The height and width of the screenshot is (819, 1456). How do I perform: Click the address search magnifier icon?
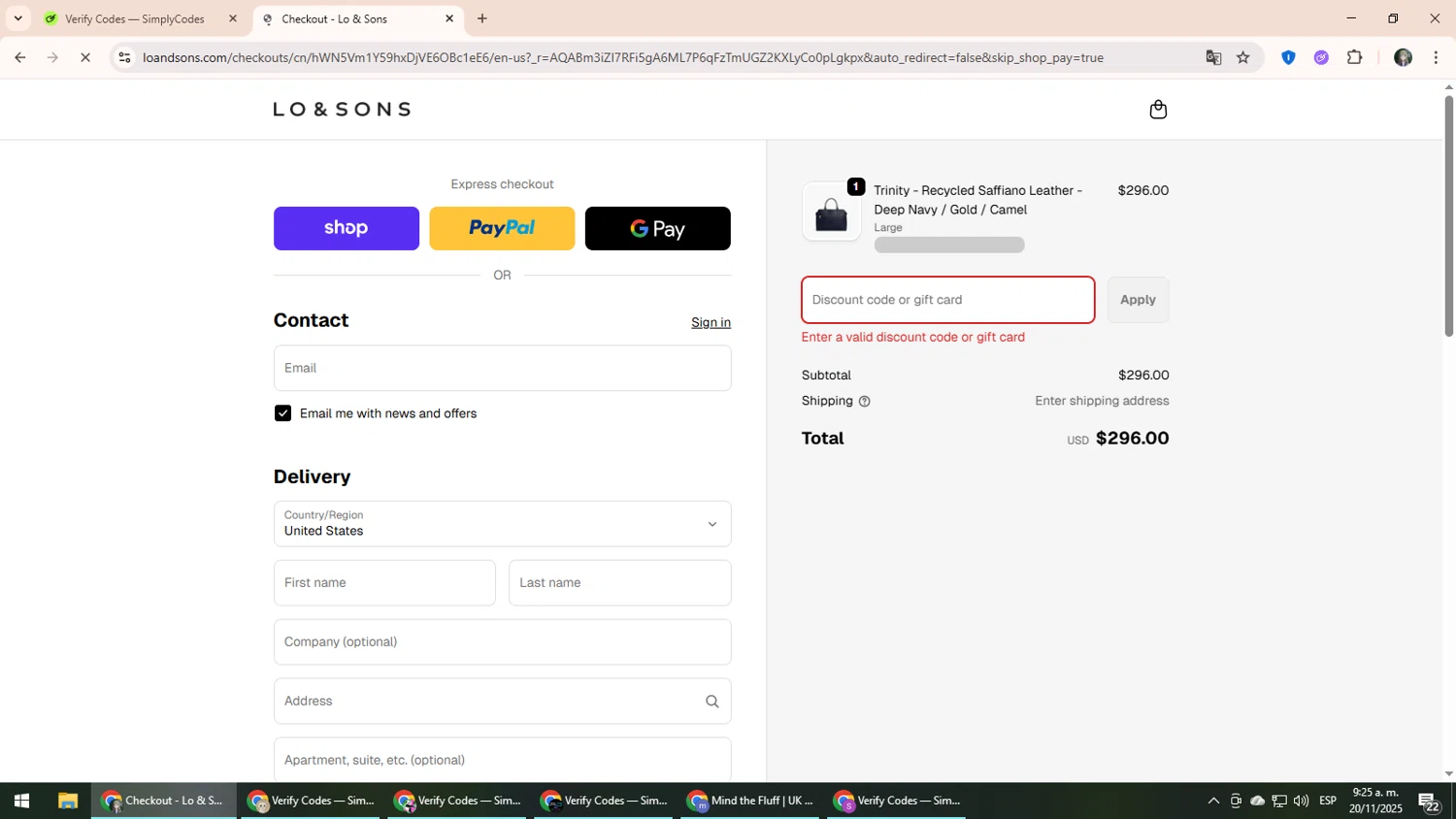pyautogui.click(x=712, y=702)
